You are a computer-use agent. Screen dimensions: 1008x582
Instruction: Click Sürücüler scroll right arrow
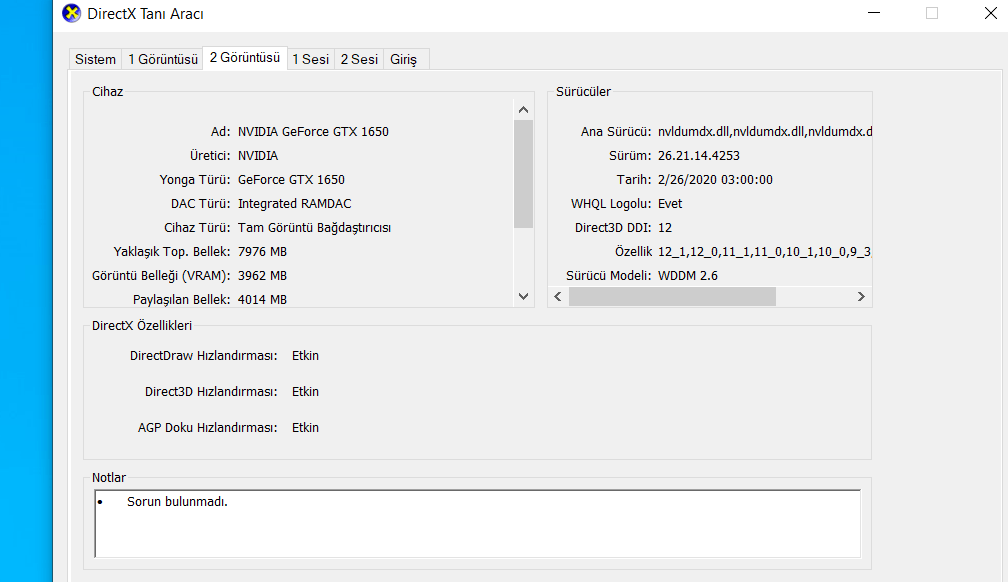tap(861, 296)
